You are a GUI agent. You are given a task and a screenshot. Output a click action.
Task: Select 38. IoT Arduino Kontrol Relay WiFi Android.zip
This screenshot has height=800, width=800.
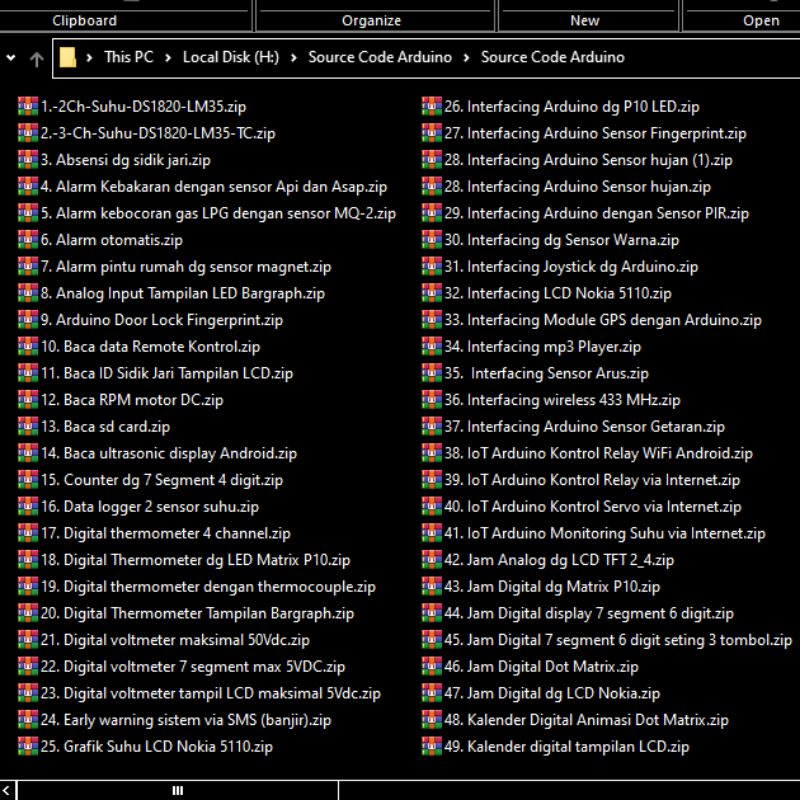point(610,453)
